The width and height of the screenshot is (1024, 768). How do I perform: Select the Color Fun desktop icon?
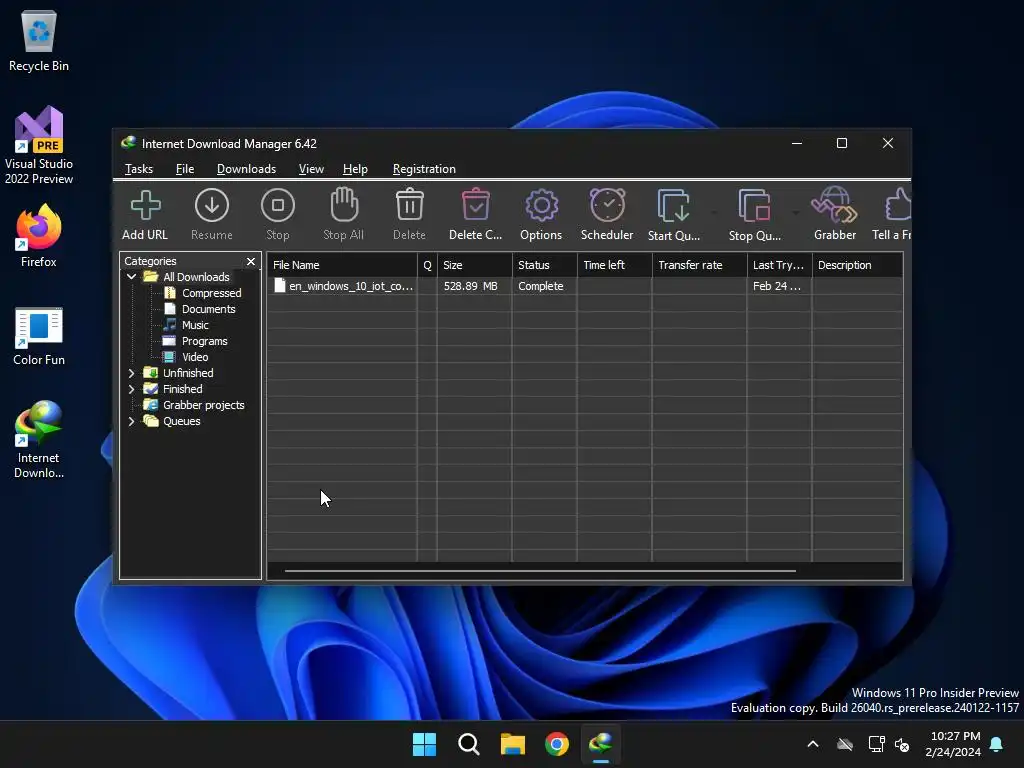(x=39, y=336)
